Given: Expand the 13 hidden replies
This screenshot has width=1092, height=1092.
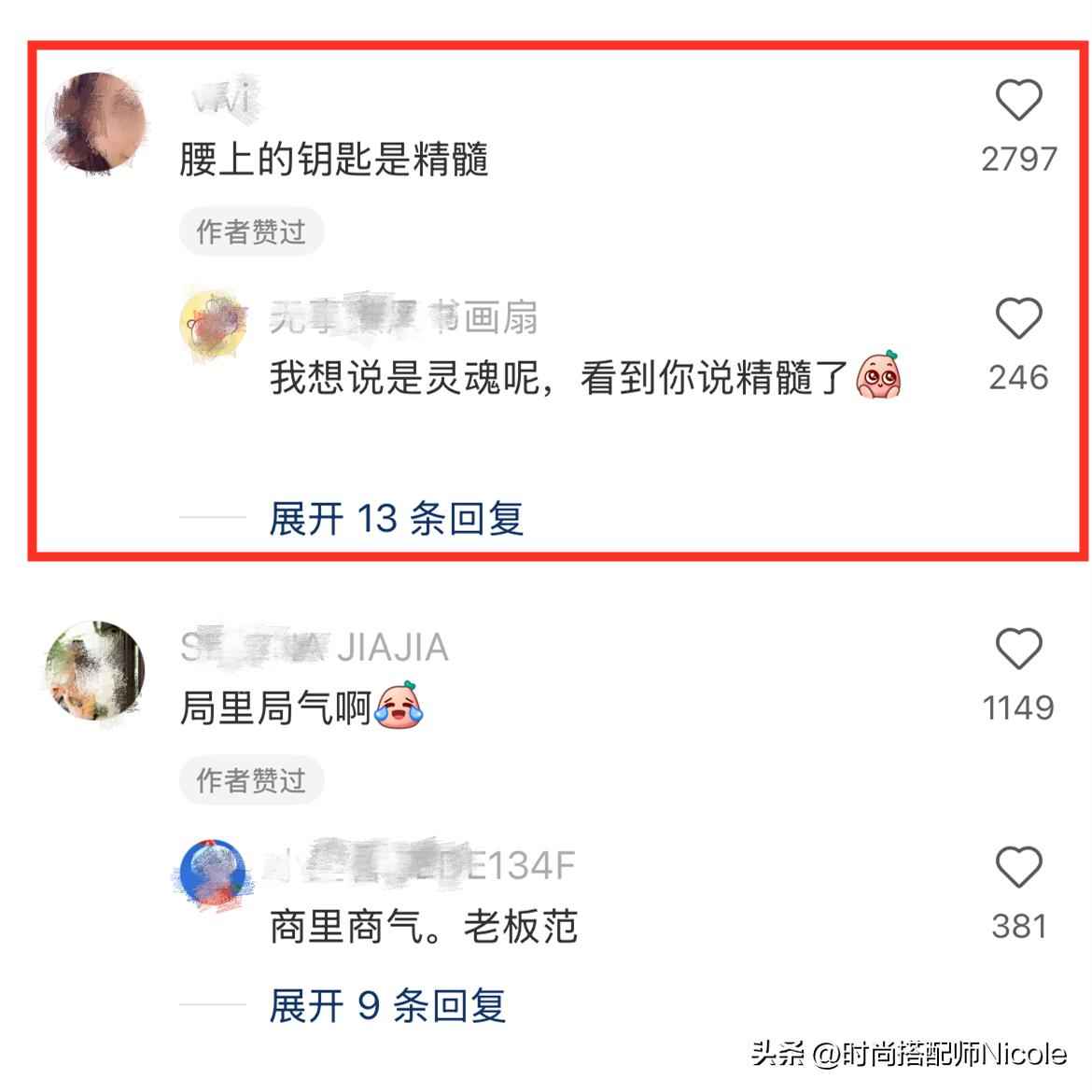Looking at the screenshot, I should [x=396, y=518].
